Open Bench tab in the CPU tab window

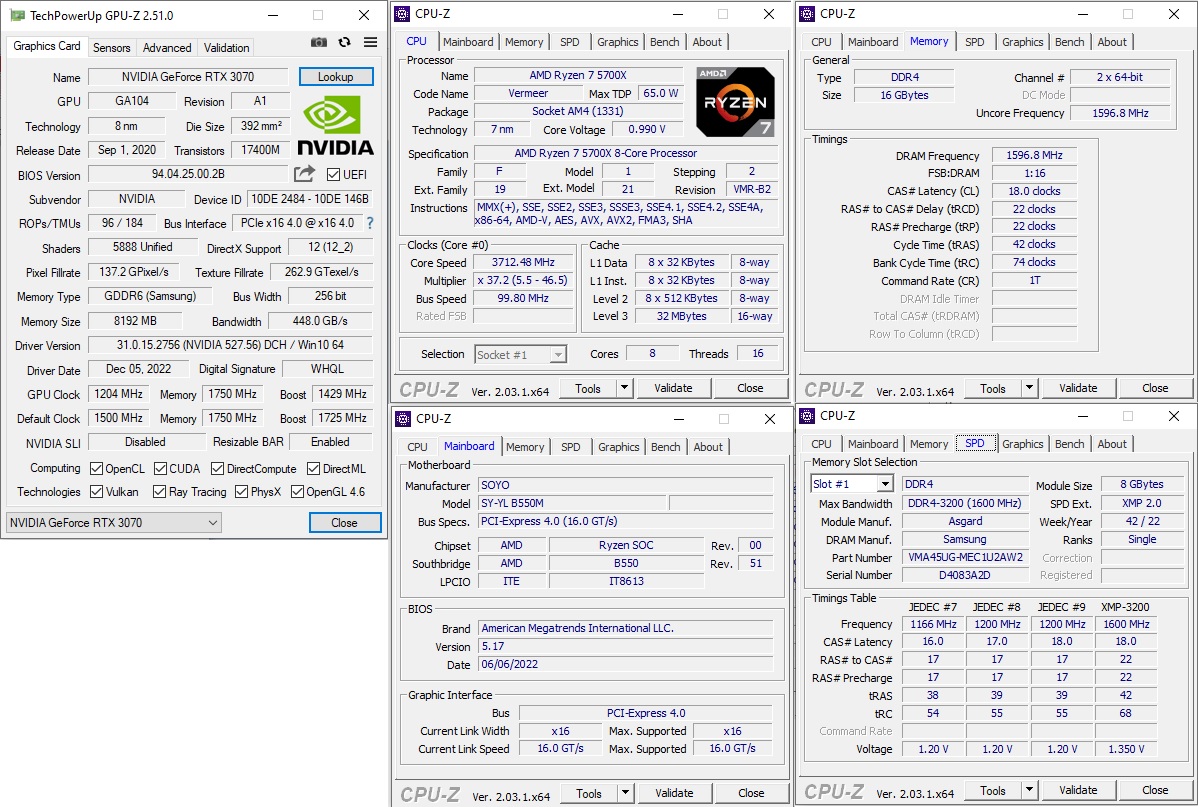click(x=665, y=42)
